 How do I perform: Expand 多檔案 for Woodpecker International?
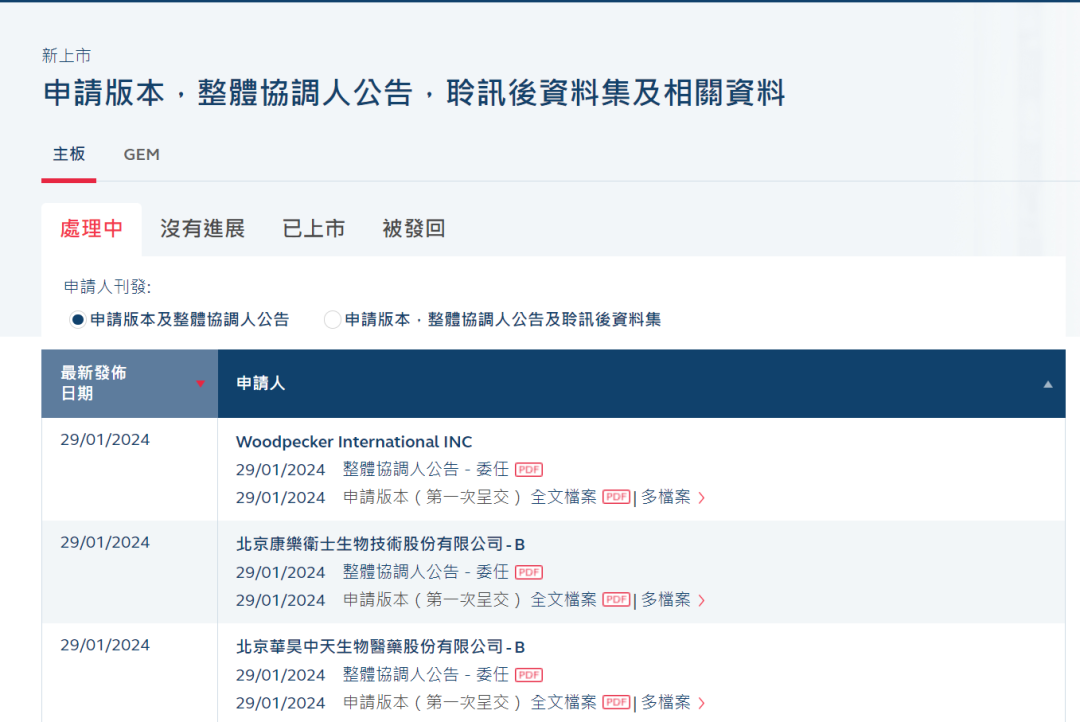[x=672, y=497]
